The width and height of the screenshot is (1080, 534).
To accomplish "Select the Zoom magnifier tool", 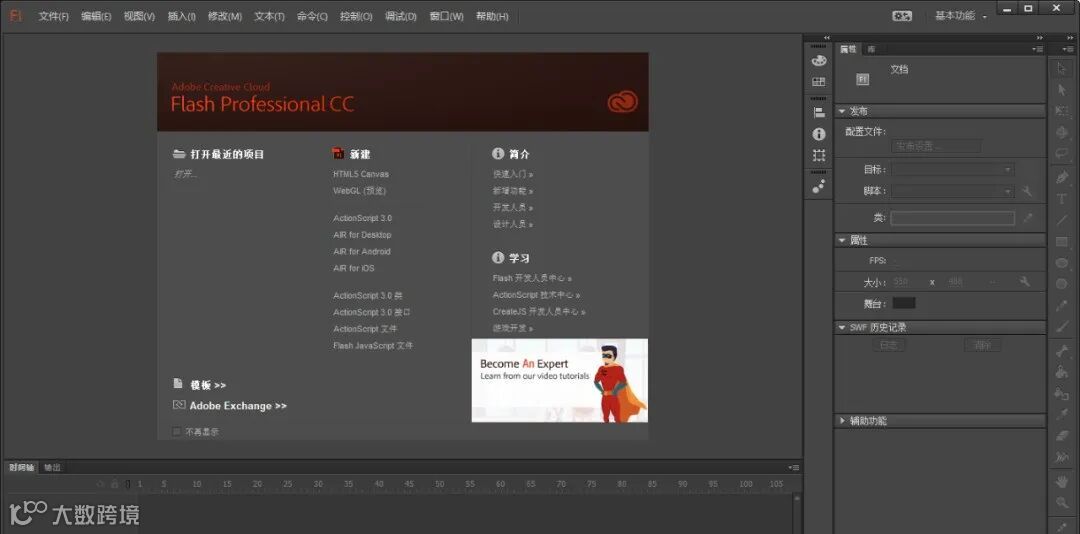I will coord(1061,504).
